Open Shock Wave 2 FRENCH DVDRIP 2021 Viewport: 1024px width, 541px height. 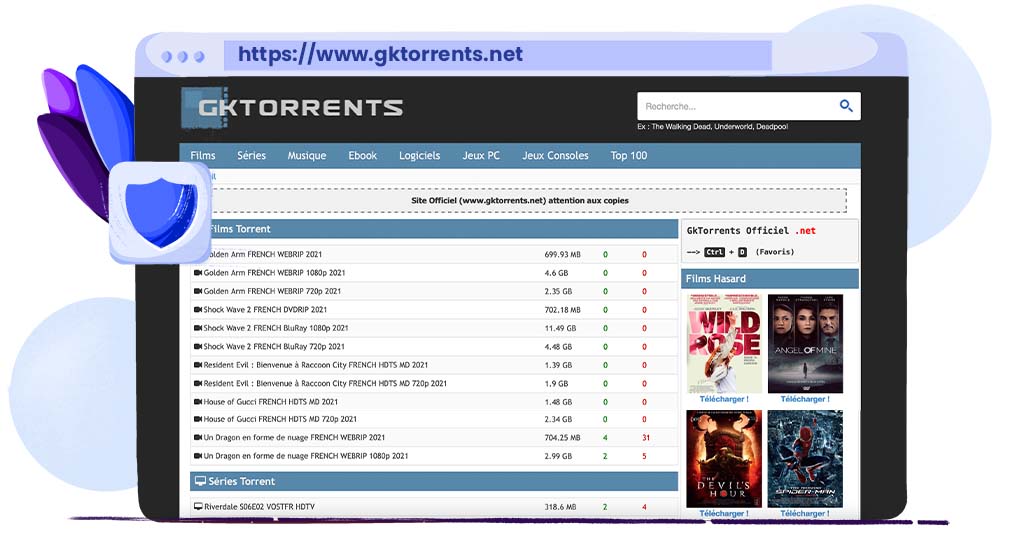point(265,310)
